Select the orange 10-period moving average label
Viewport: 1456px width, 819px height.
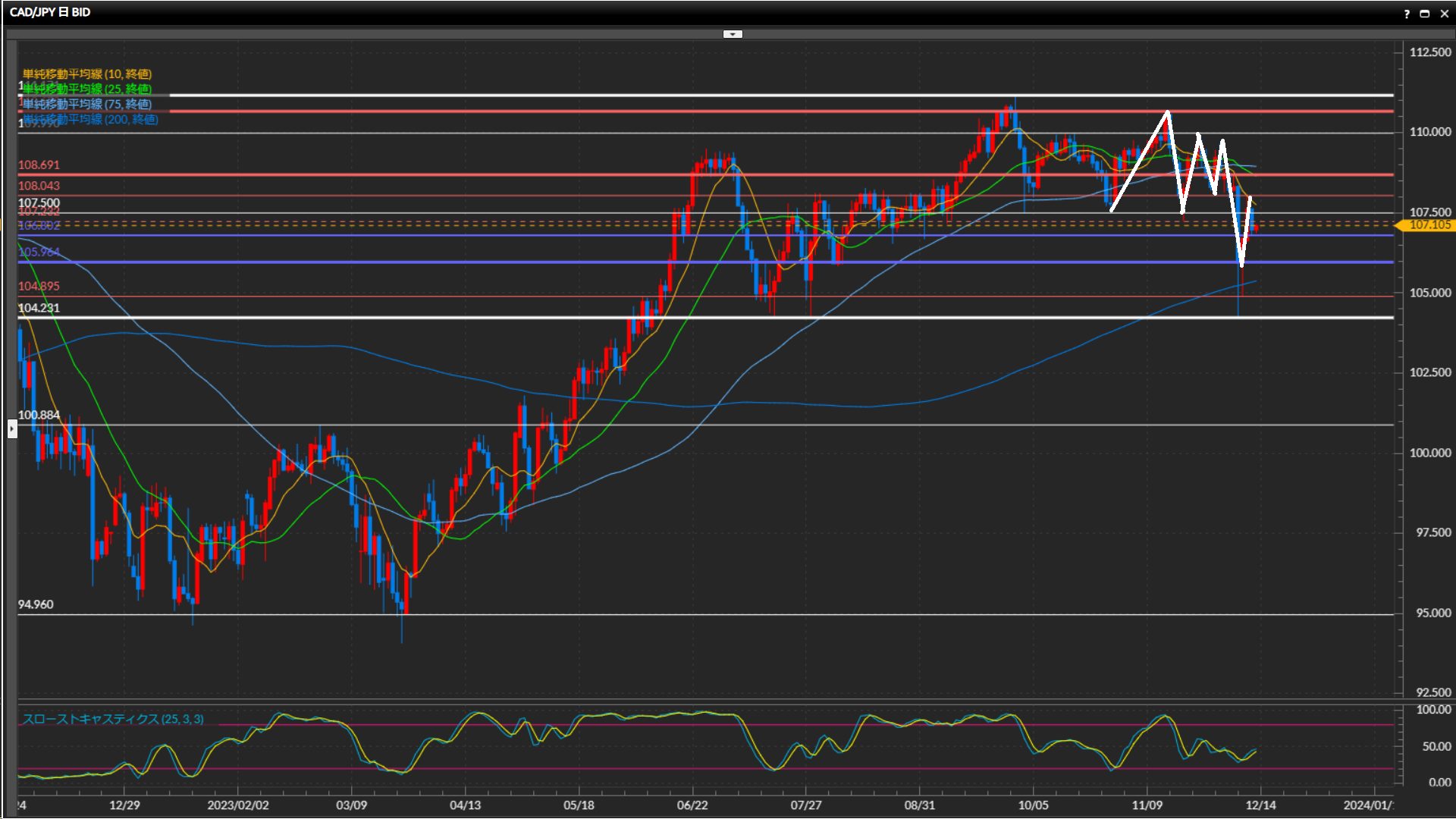[x=87, y=74]
